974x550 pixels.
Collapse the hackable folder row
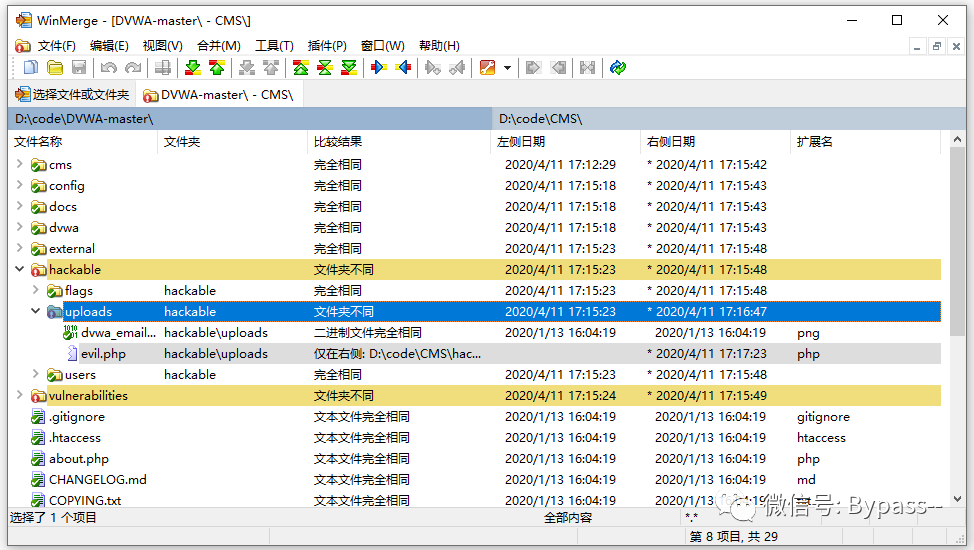pyautogui.click(x=19, y=269)
